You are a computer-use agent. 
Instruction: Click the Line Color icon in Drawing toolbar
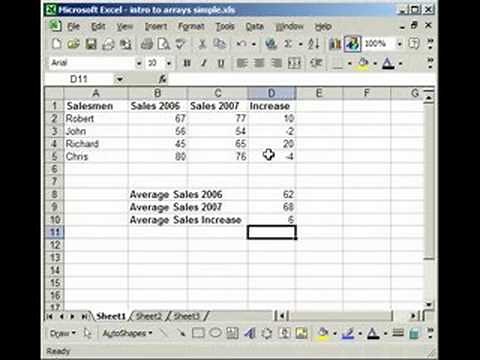point(348,333)
